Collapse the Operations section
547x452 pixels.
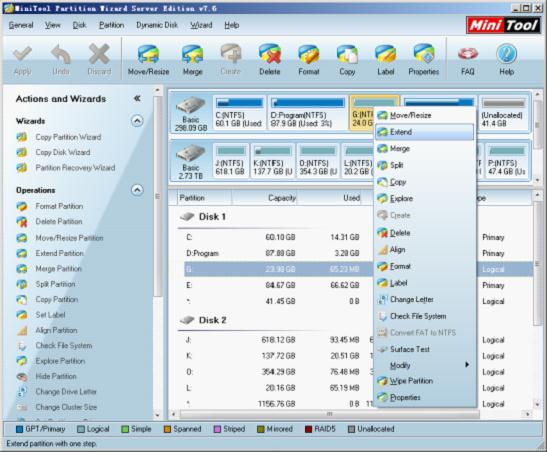point(137,190)
